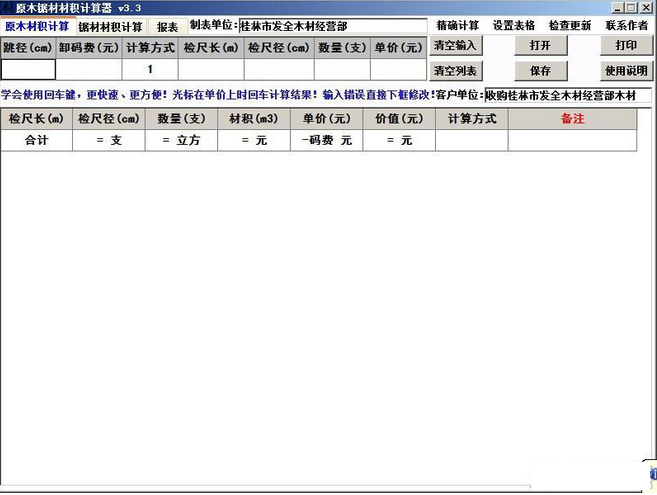Click the 单价(元) input cell in top row
The width and height of the screenshot is (657, 495).
point(398,70)
